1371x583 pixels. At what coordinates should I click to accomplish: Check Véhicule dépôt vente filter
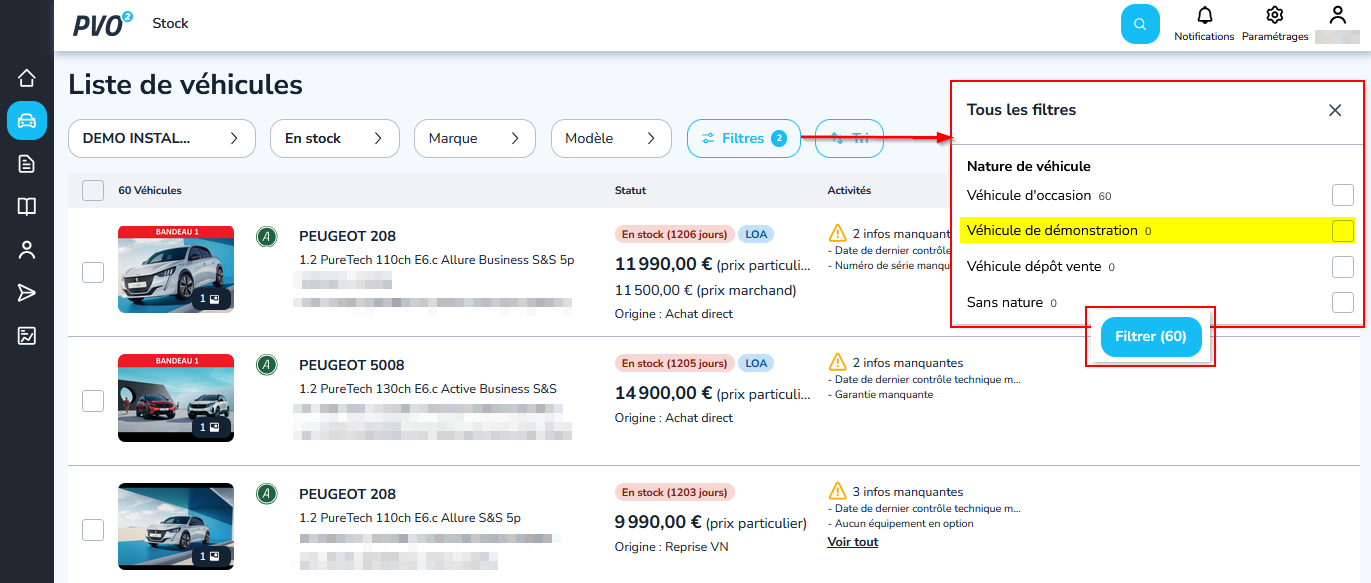click(x=1343, y=267)
